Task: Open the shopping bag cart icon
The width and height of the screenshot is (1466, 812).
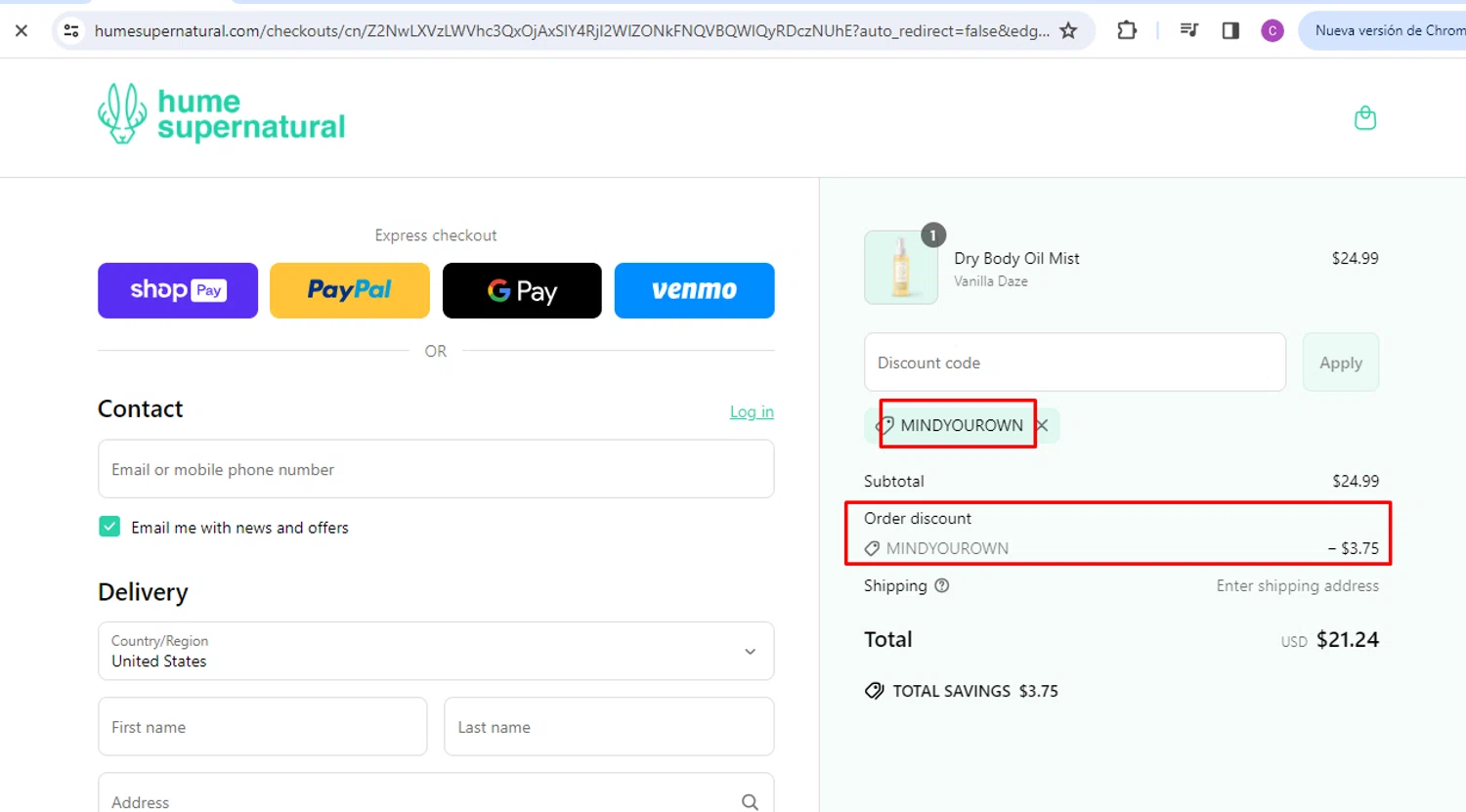Action: point(1365,118)
